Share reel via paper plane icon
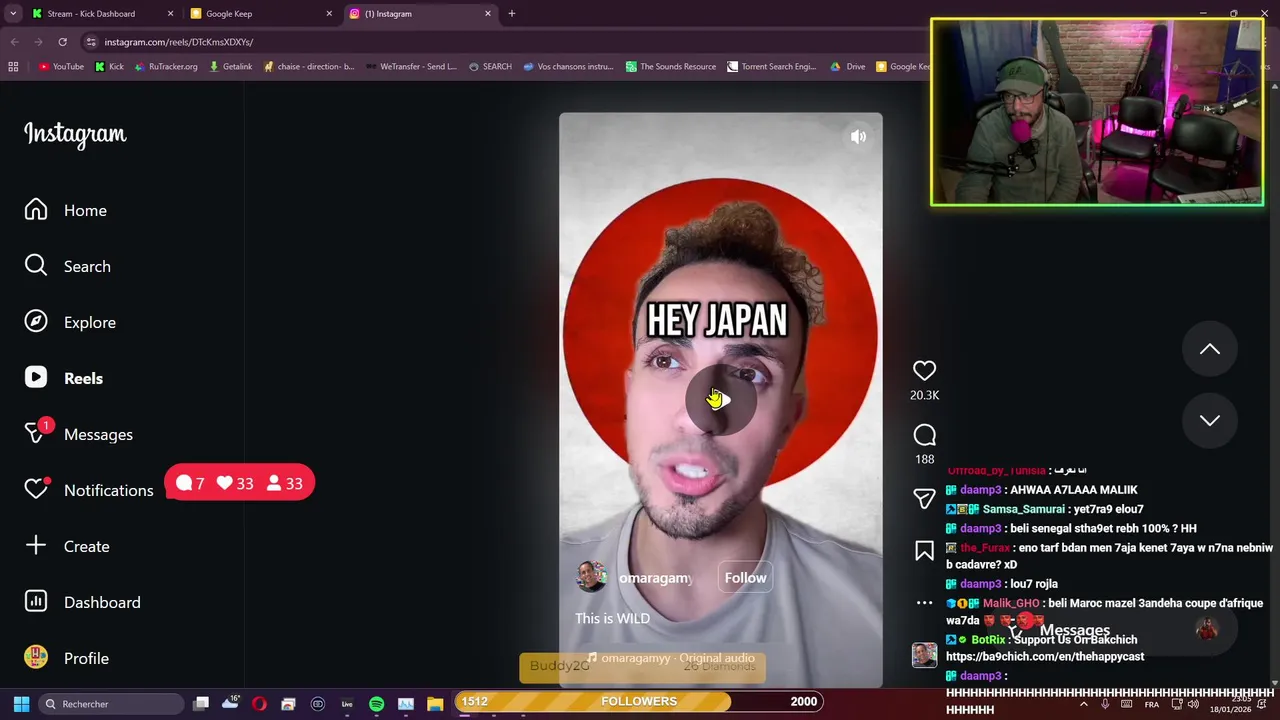 924,498
